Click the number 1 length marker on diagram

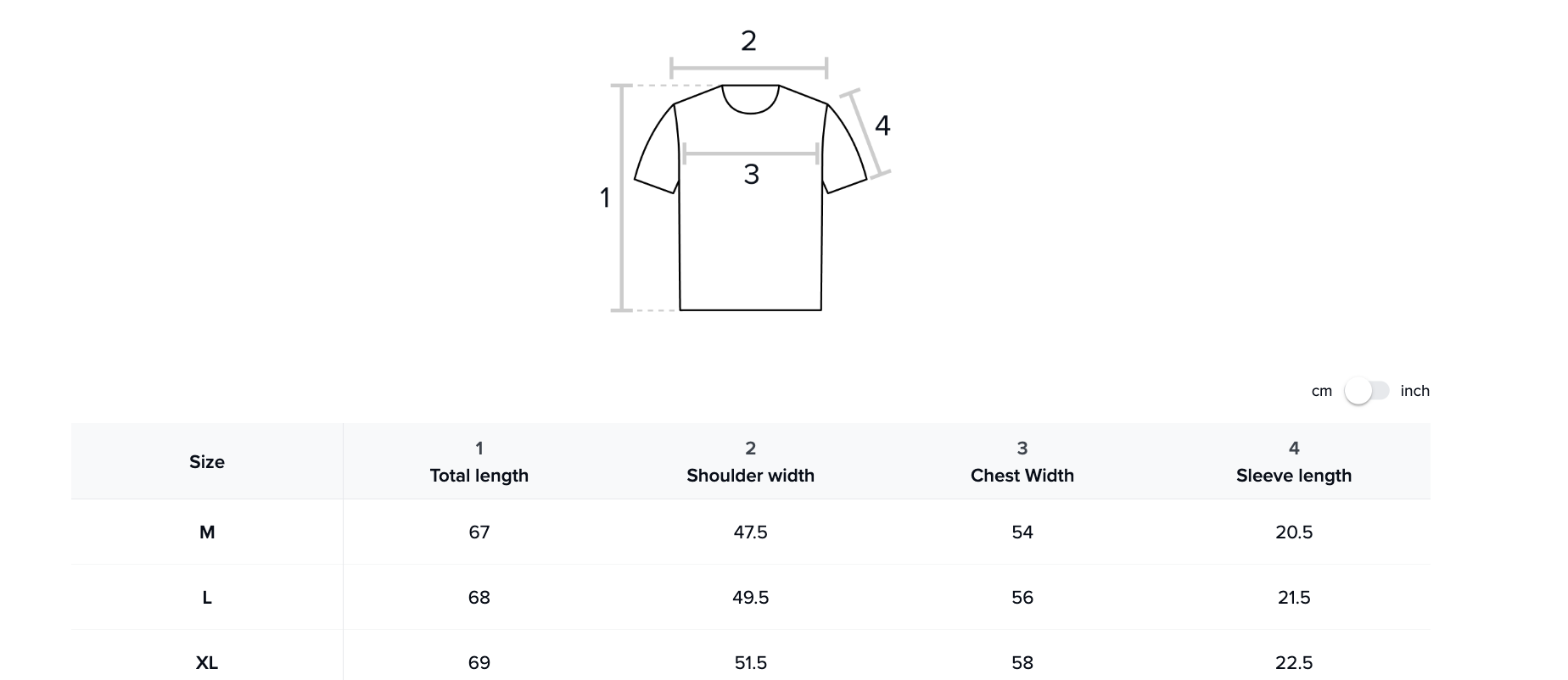pyautogui.click(x=605, y=198)
